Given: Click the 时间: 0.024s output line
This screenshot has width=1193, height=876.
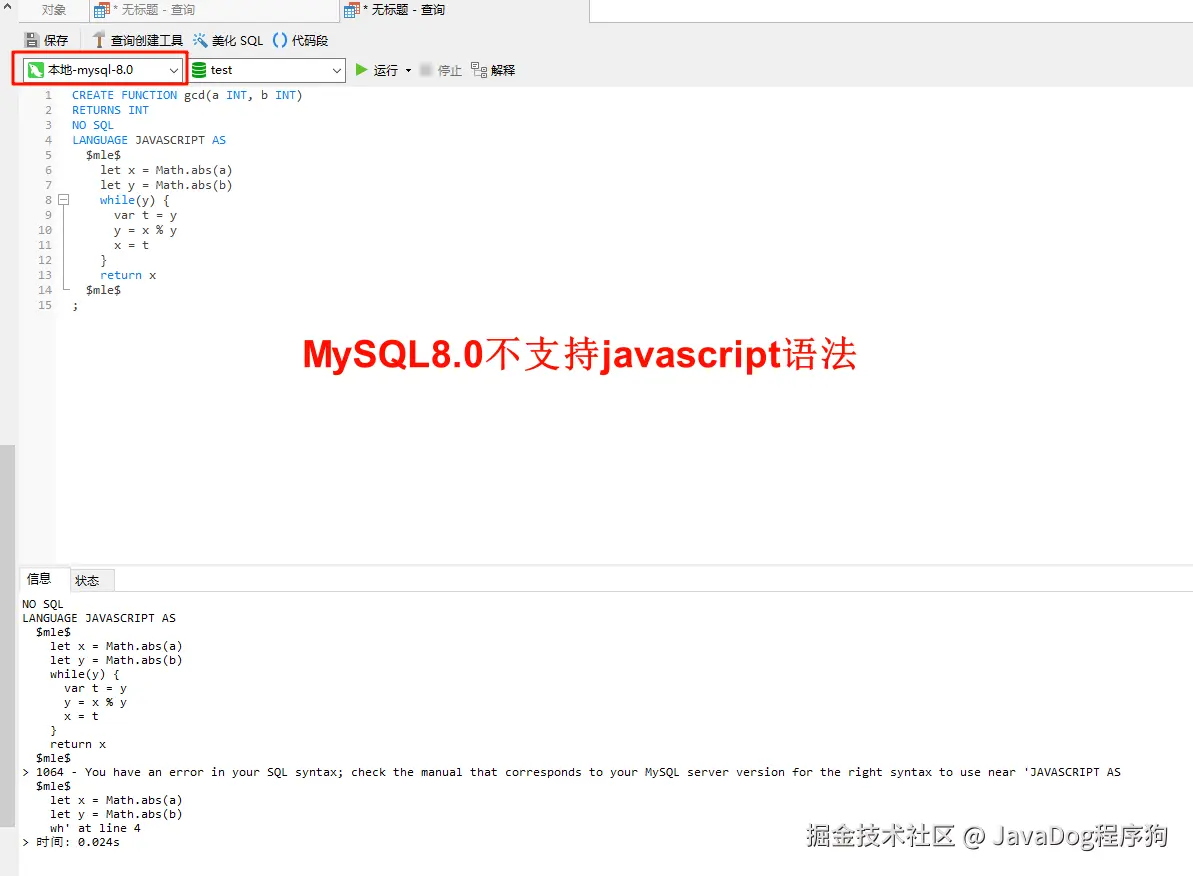Looking at the screenshot, I should click(71, 842).
